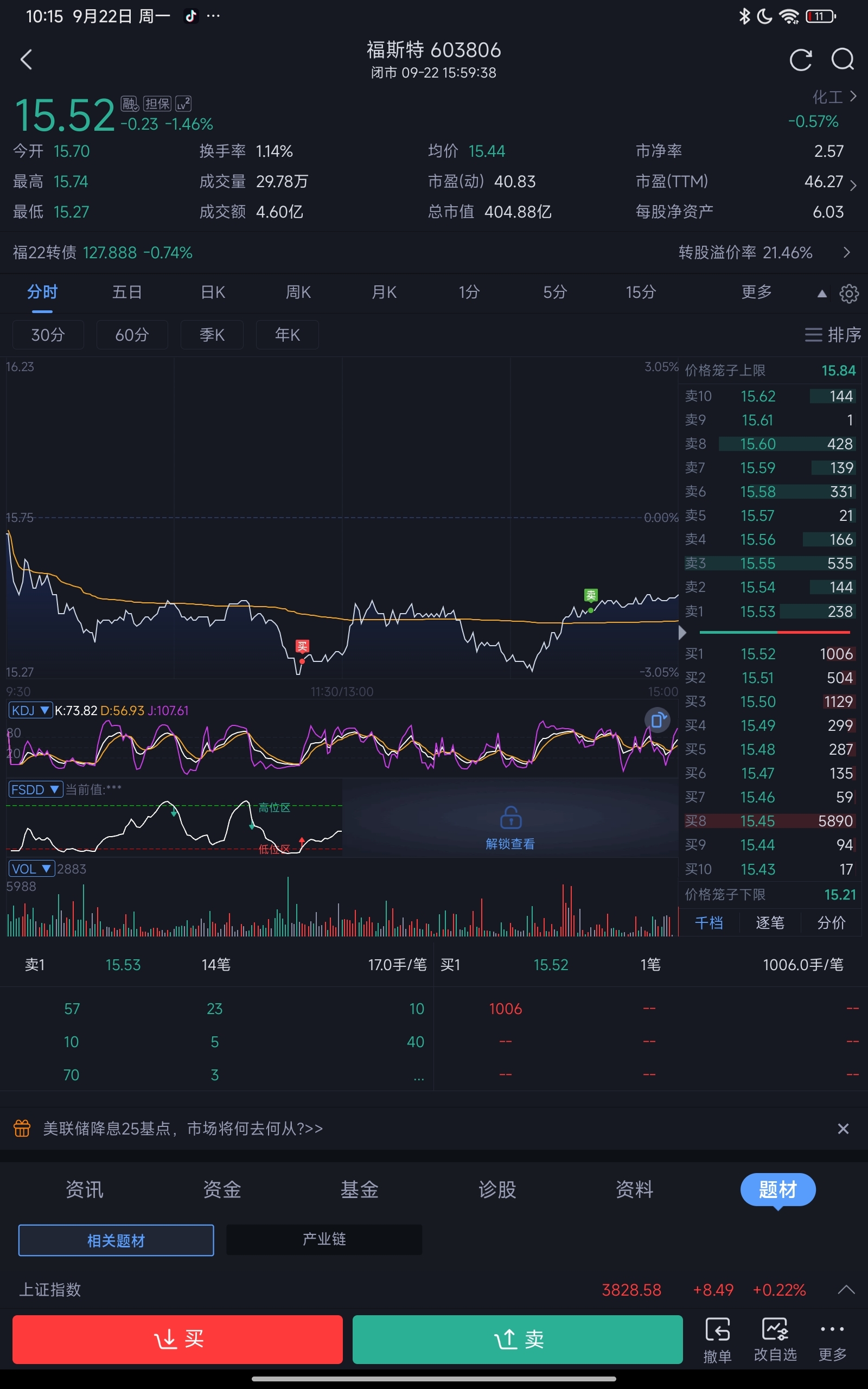Go back with the left arrow icon
868x1389 pixels.
(26, 60)
